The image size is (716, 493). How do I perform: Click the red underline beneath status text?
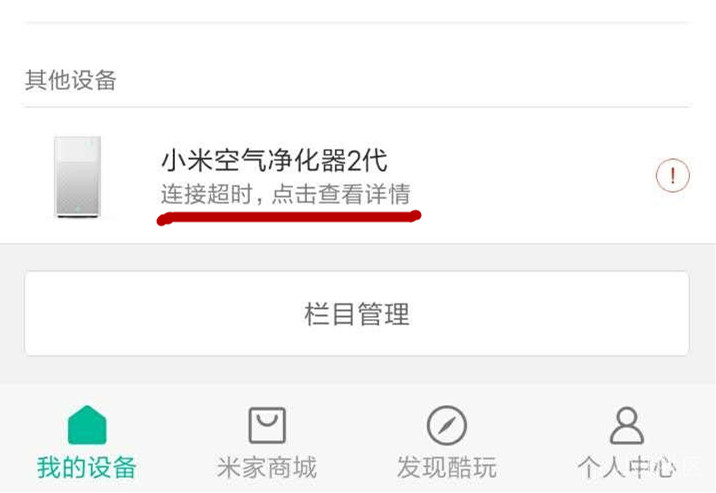(x=289, y=217)
